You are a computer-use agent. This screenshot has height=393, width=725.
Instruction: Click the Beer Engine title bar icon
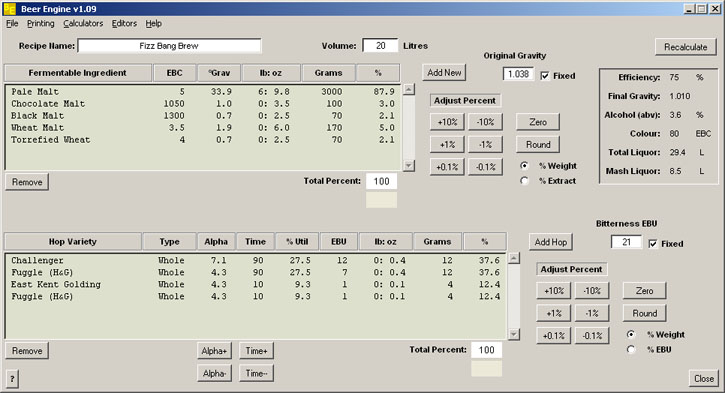coord(9,9)
